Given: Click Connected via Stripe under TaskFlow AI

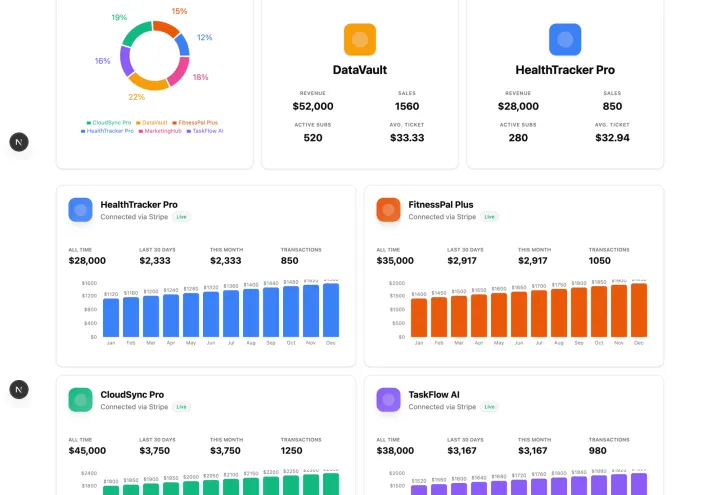Looking at the screenshot, I should pos(442,407).
